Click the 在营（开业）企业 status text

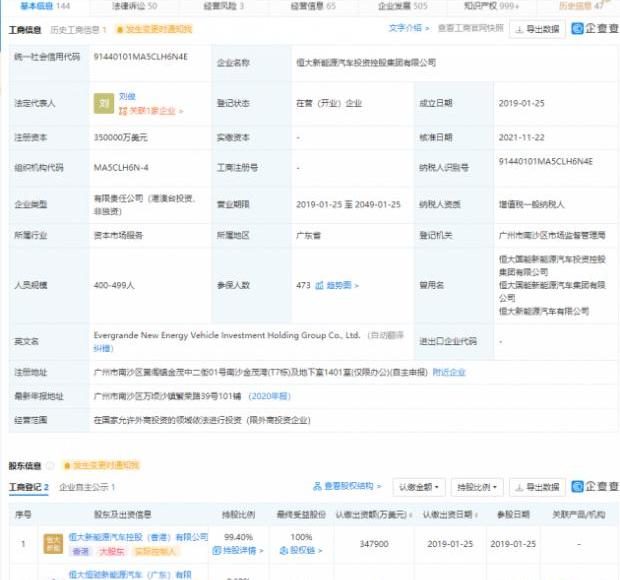(329, 103)
